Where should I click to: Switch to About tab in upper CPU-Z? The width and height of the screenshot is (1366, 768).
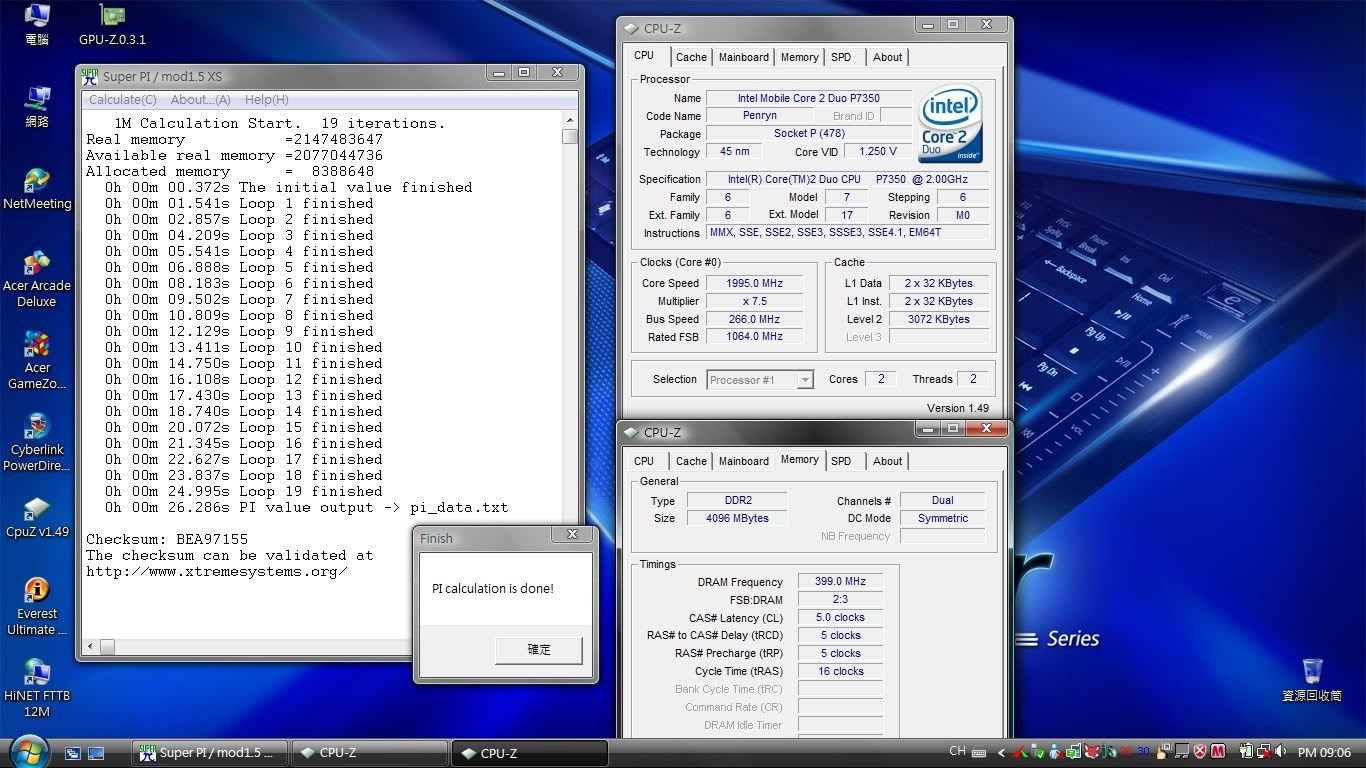click(887, 57)
